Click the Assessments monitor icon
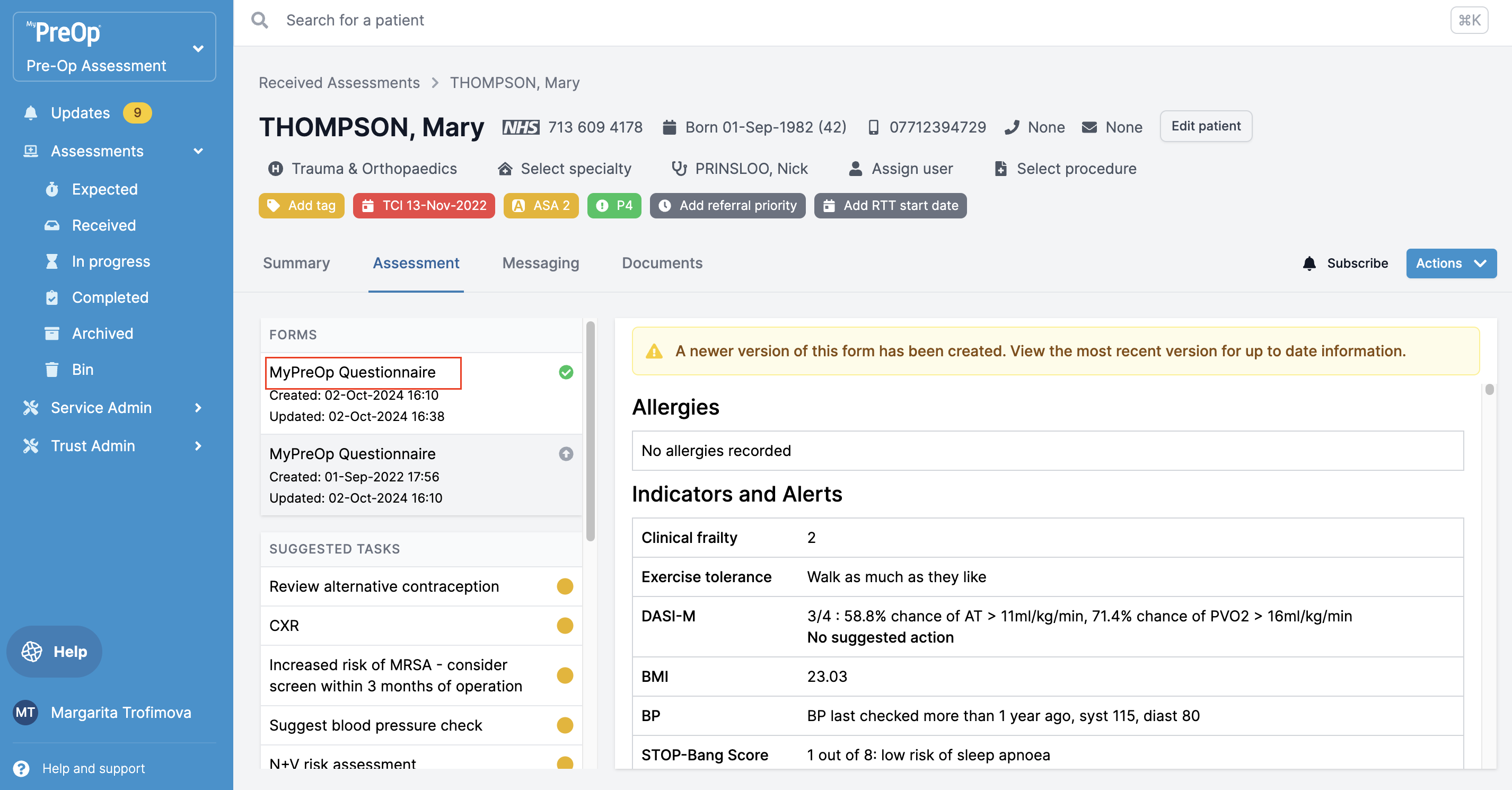Viewport: 1512px width, 790px height. point(31,151)
